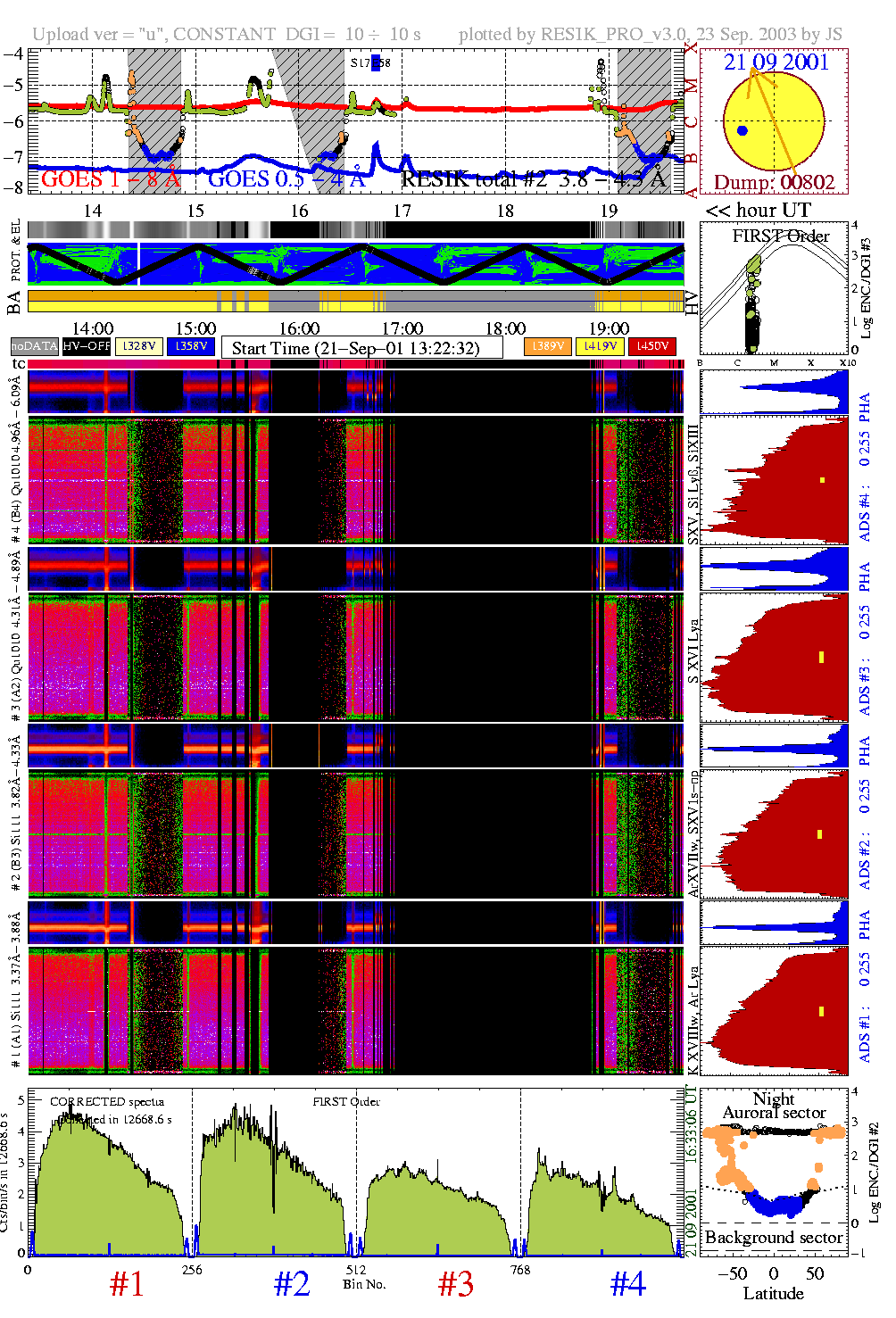
Task: Click the 1450V red legend box
Action: pyautogui.click(x=652, y=346)
